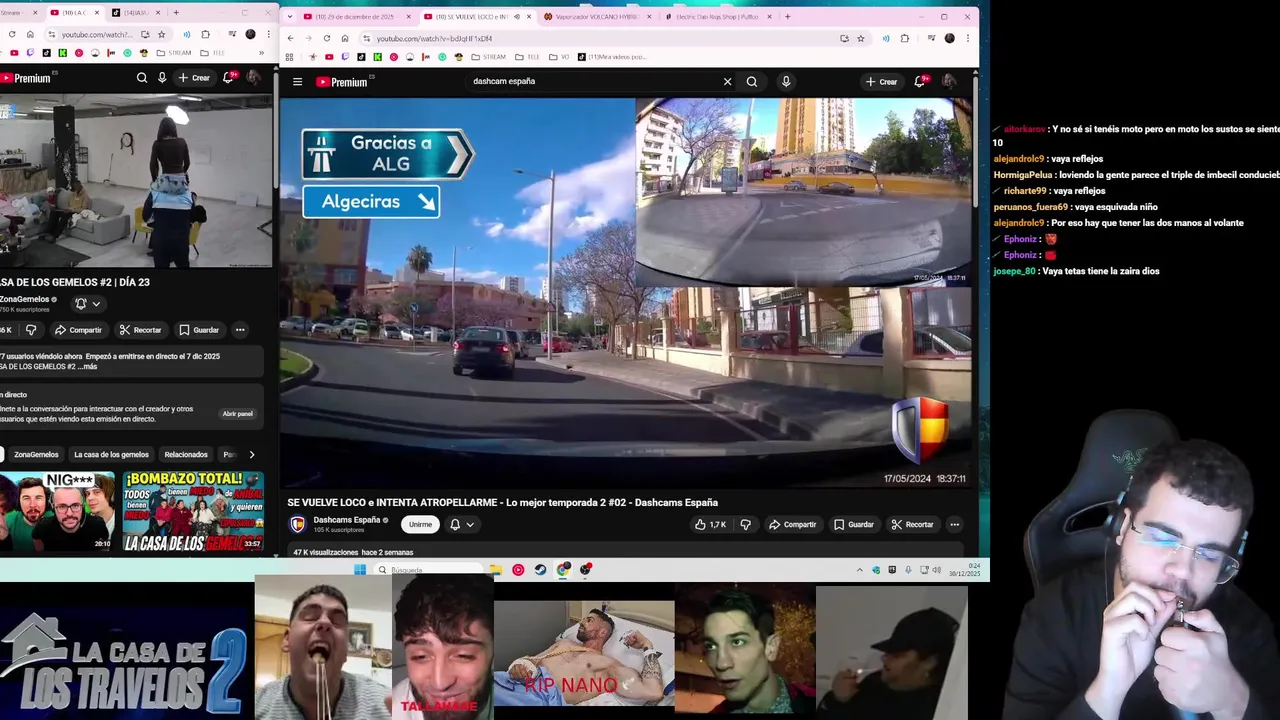Click the dashcam video player

coord(625,292)
